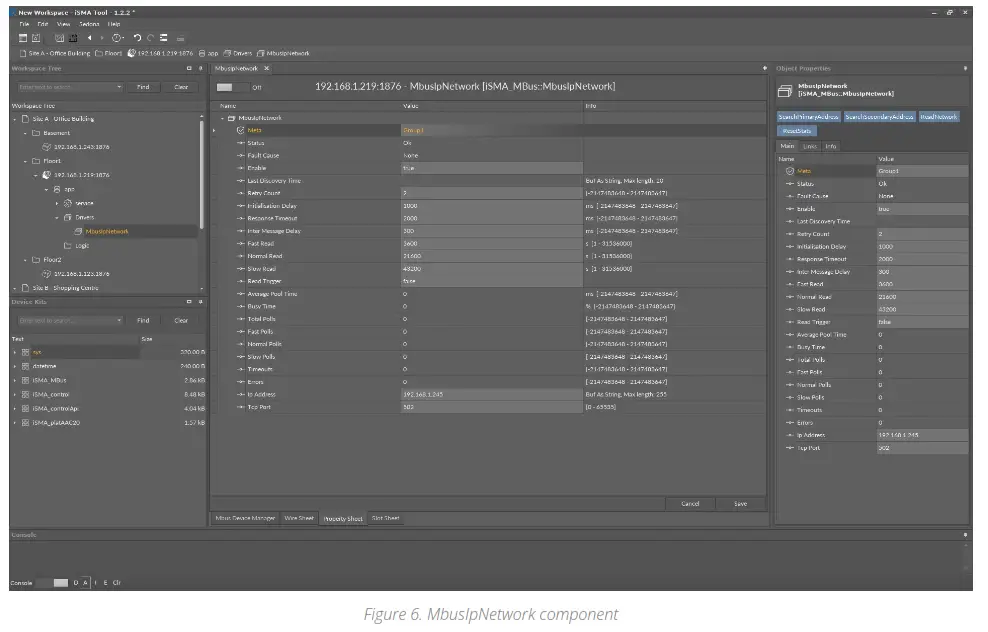The height and width of the screenshot is (632, 988).
Task: Open the Links tab in Object Properties
Action: pyautogui.click(x=810, y=146)
